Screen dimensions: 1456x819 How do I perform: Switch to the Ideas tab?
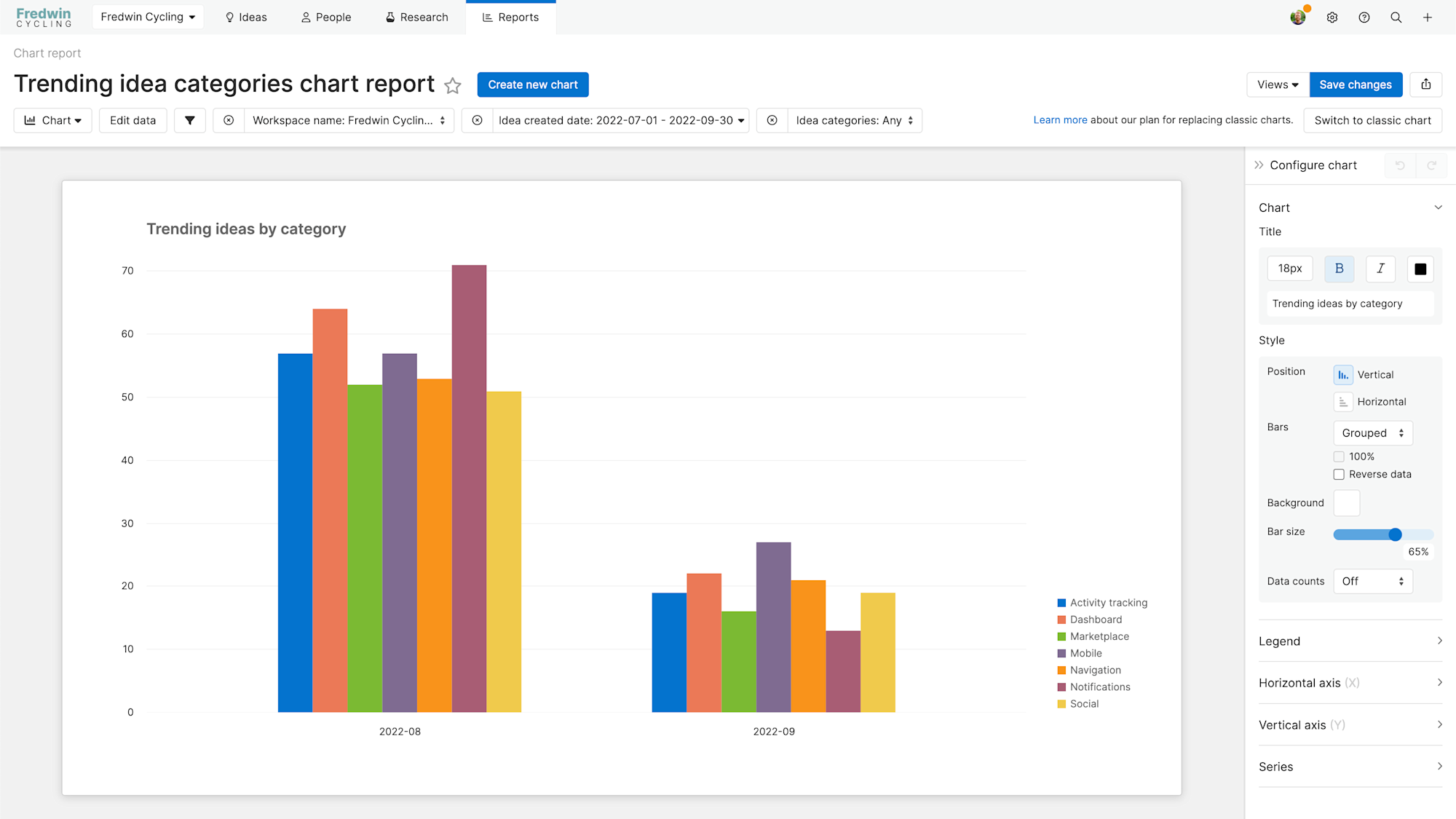click(245, 17)
